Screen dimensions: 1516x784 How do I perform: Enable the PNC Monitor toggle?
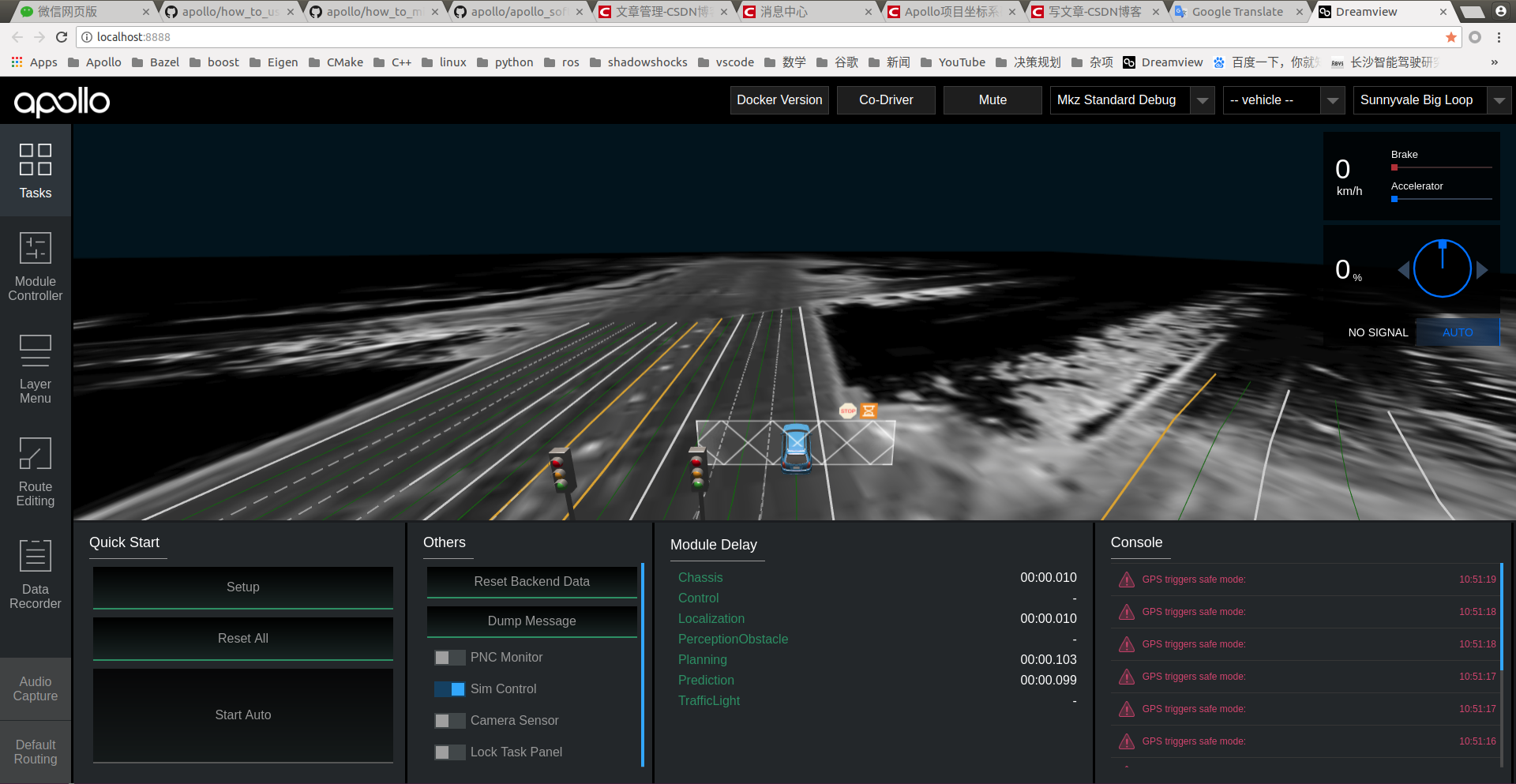click(x=449, y=657)
